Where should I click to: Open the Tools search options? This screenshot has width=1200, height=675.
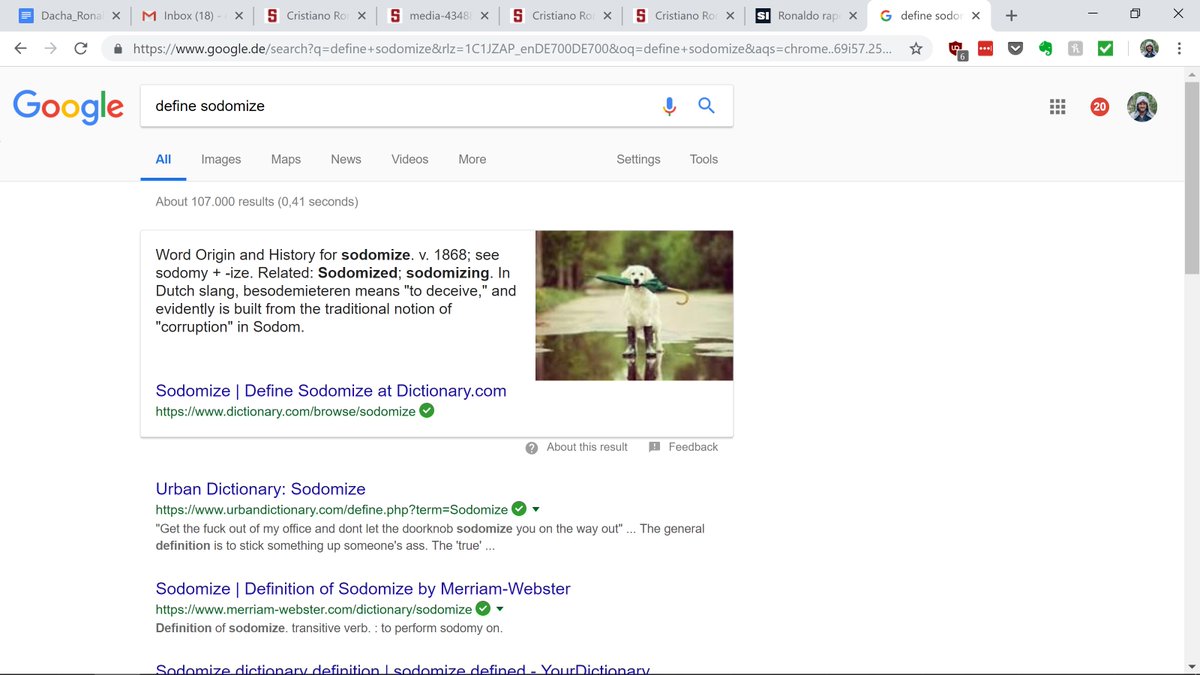tap(704, 159)
